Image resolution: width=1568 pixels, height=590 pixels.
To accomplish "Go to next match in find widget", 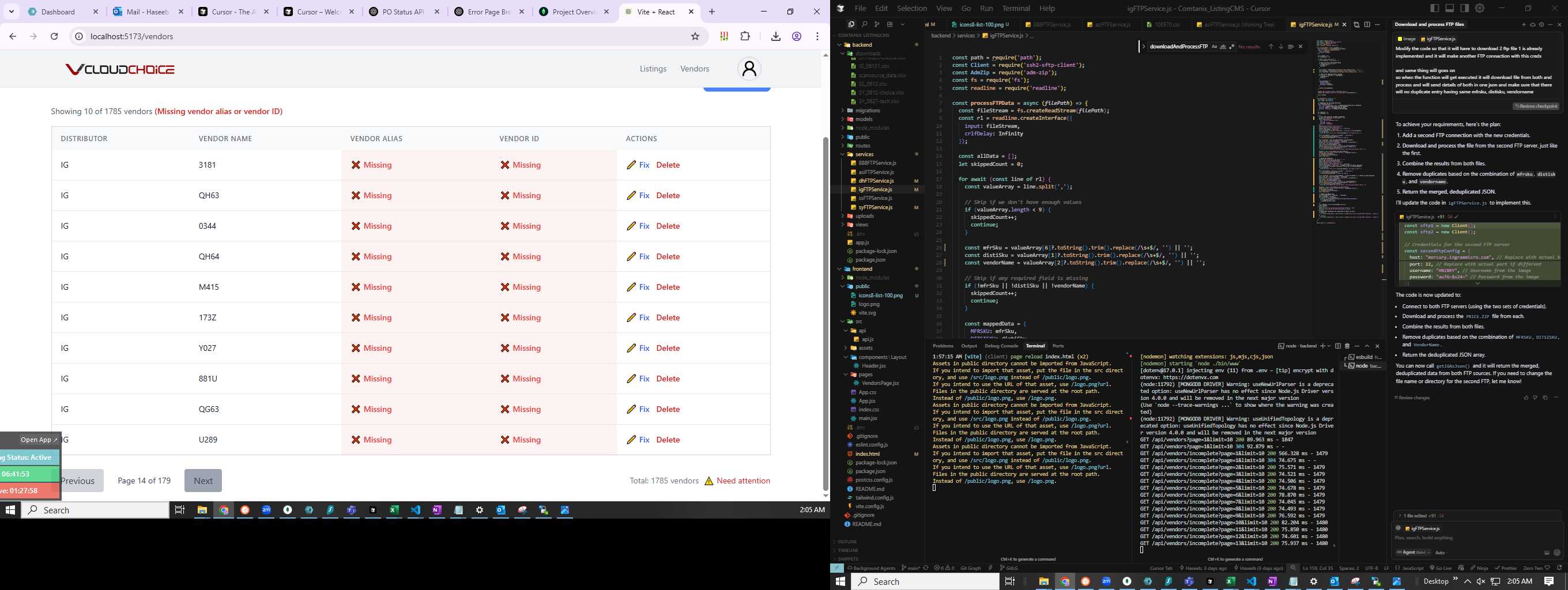I will coord(1281,47).
